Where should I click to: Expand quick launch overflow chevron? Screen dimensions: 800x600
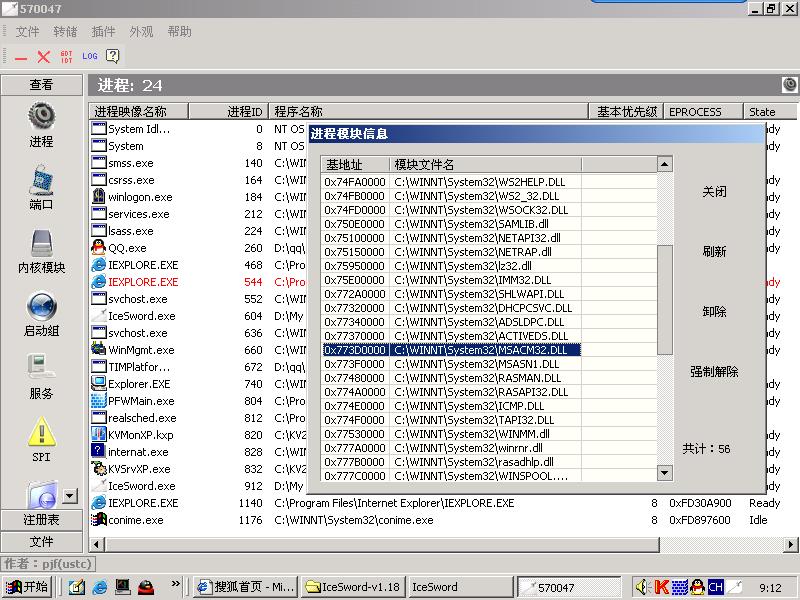(x=176, y=584)
